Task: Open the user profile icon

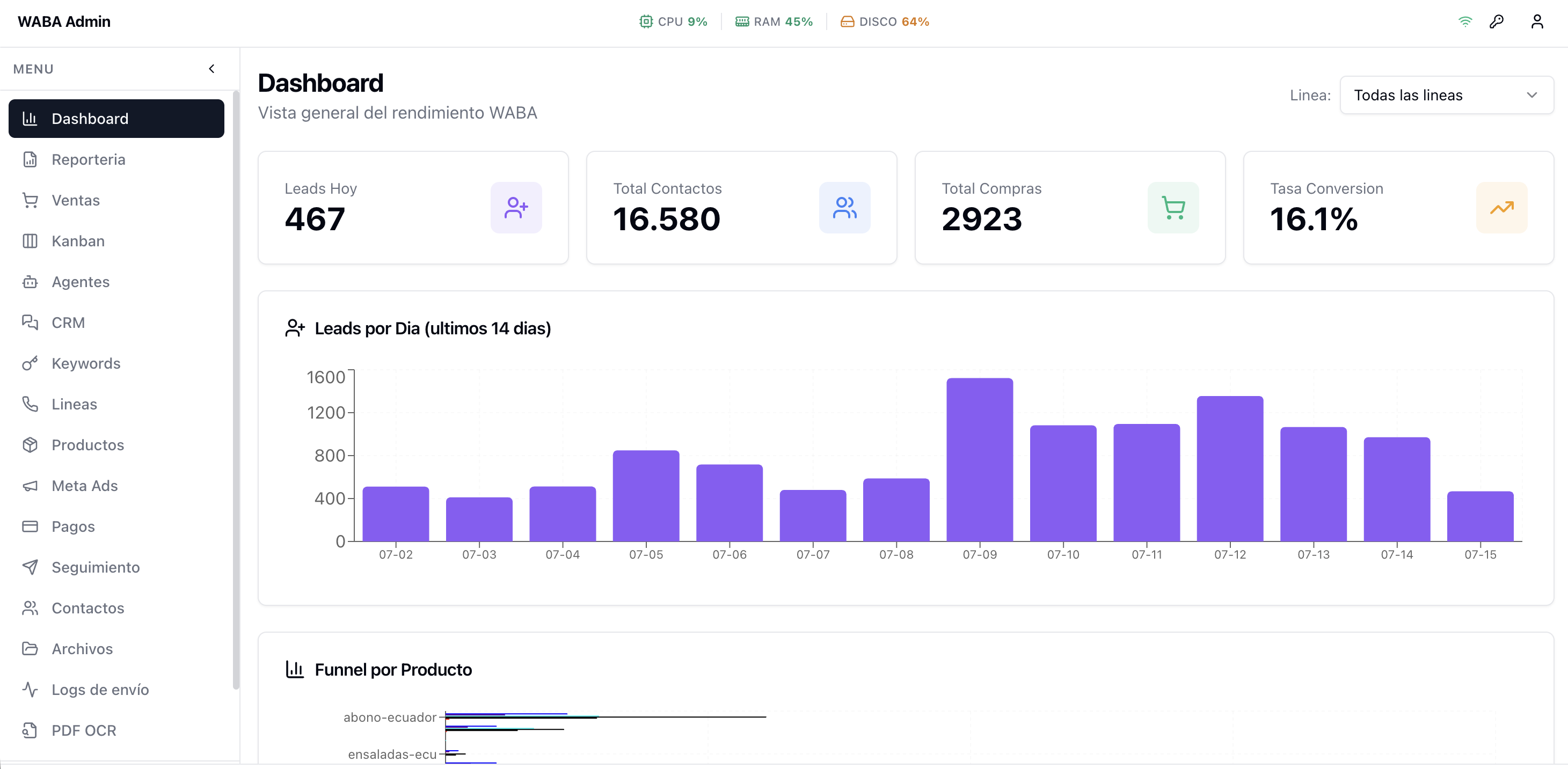Action: [1537, 22]
